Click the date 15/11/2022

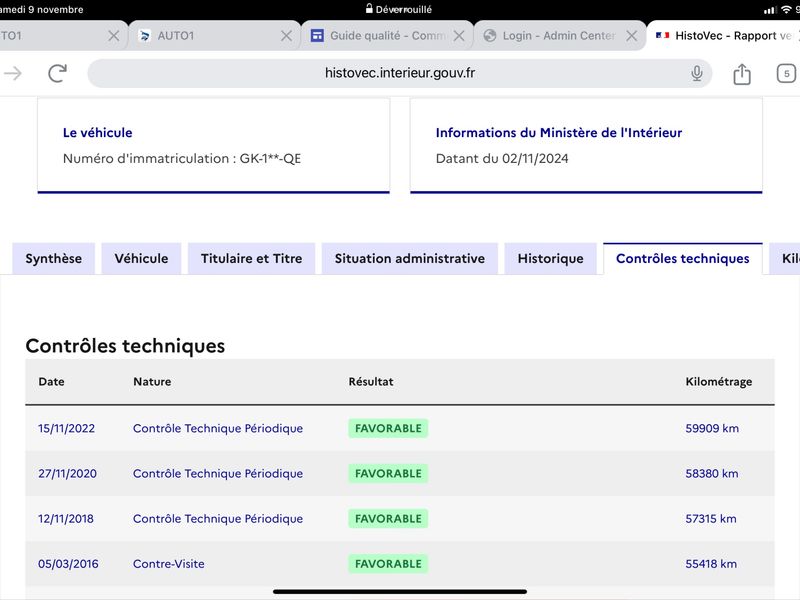(x=66, y=429)
